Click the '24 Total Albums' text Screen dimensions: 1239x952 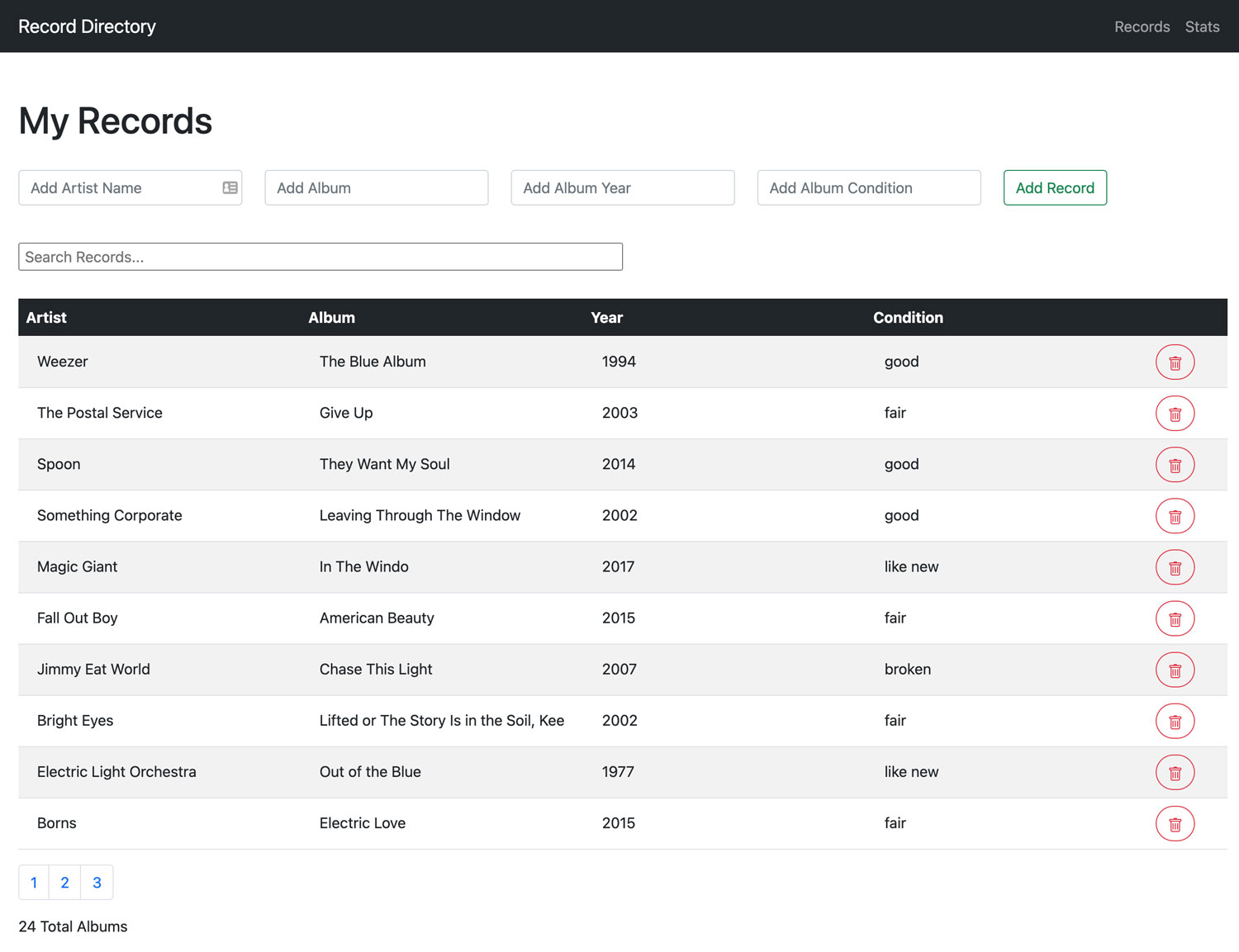[x=73, y=926]
